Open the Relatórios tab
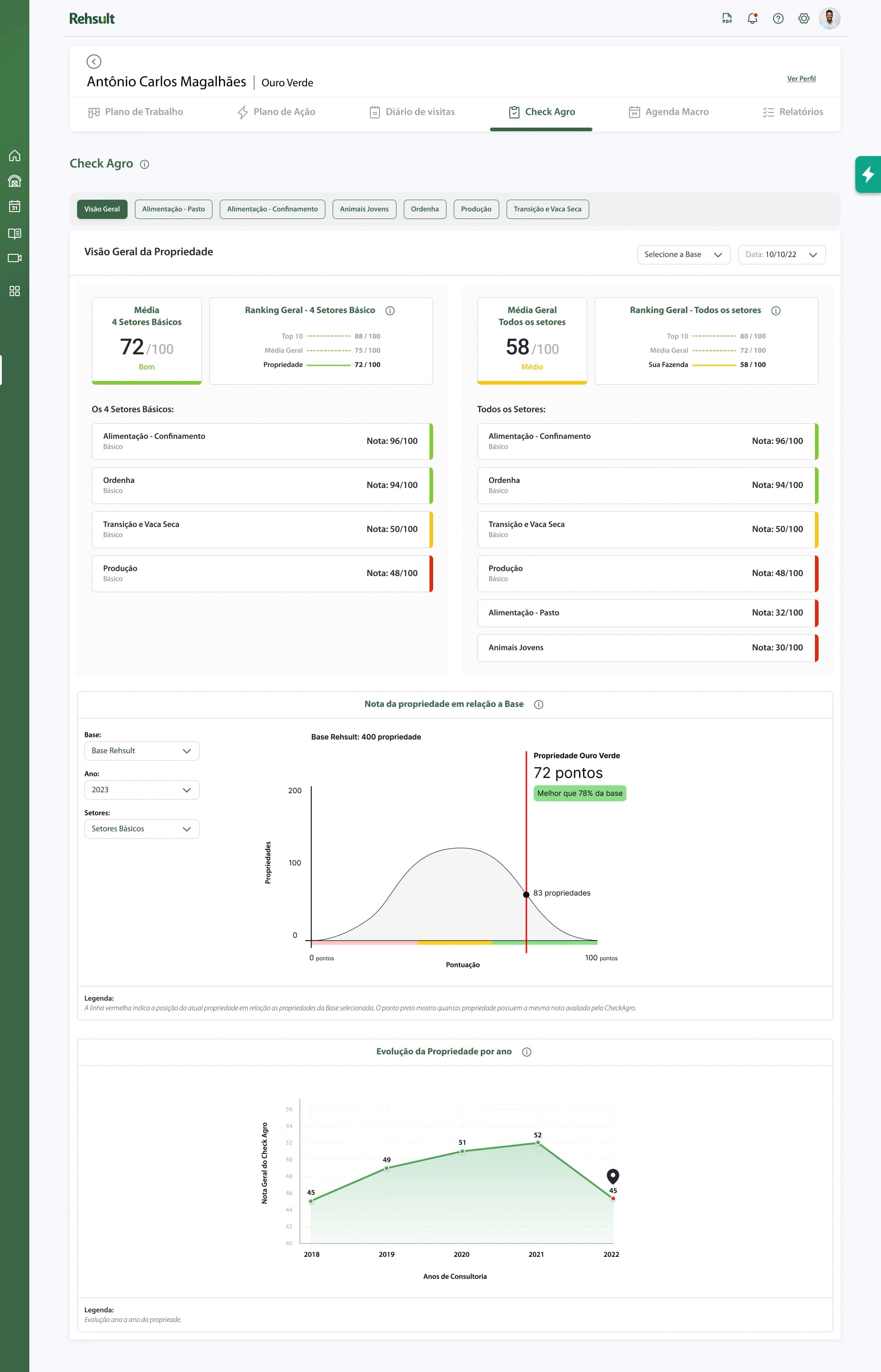The height and width of the screenshot is (1372, 881). [x=792, y=112]
